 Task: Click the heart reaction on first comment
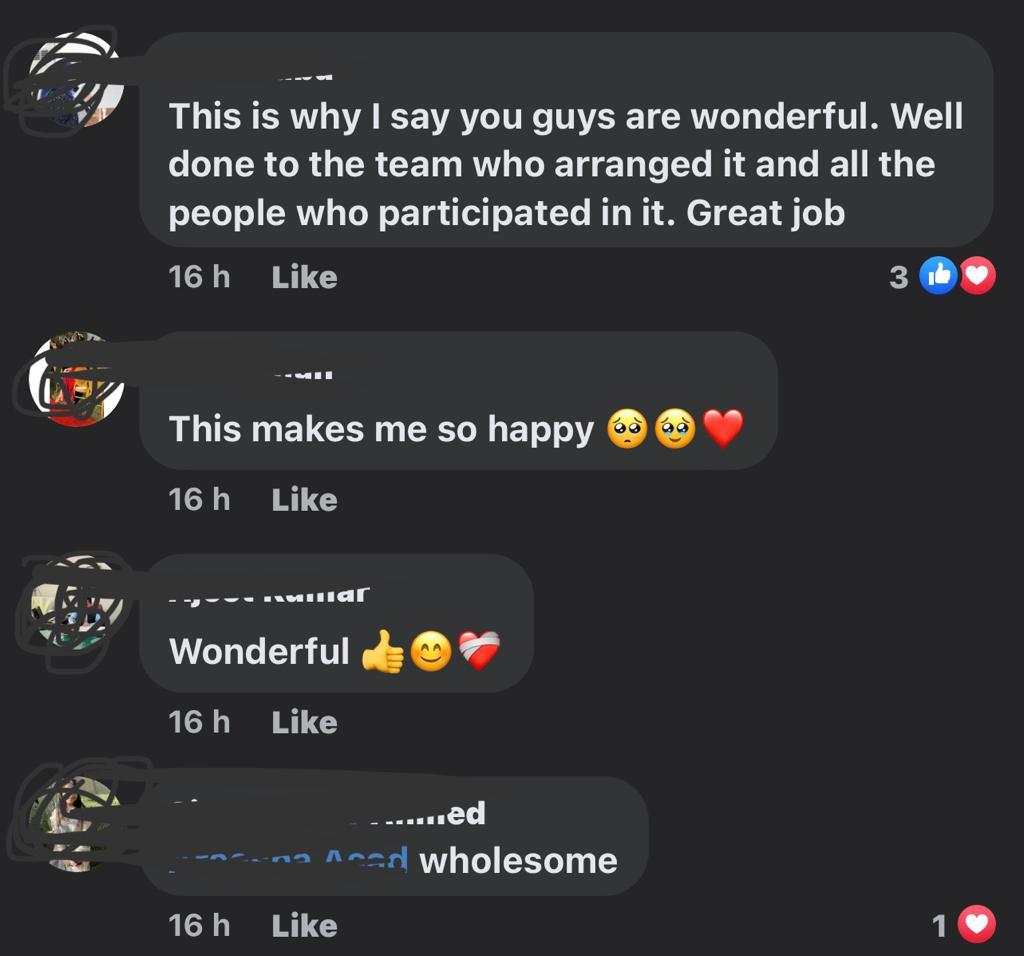978,276
